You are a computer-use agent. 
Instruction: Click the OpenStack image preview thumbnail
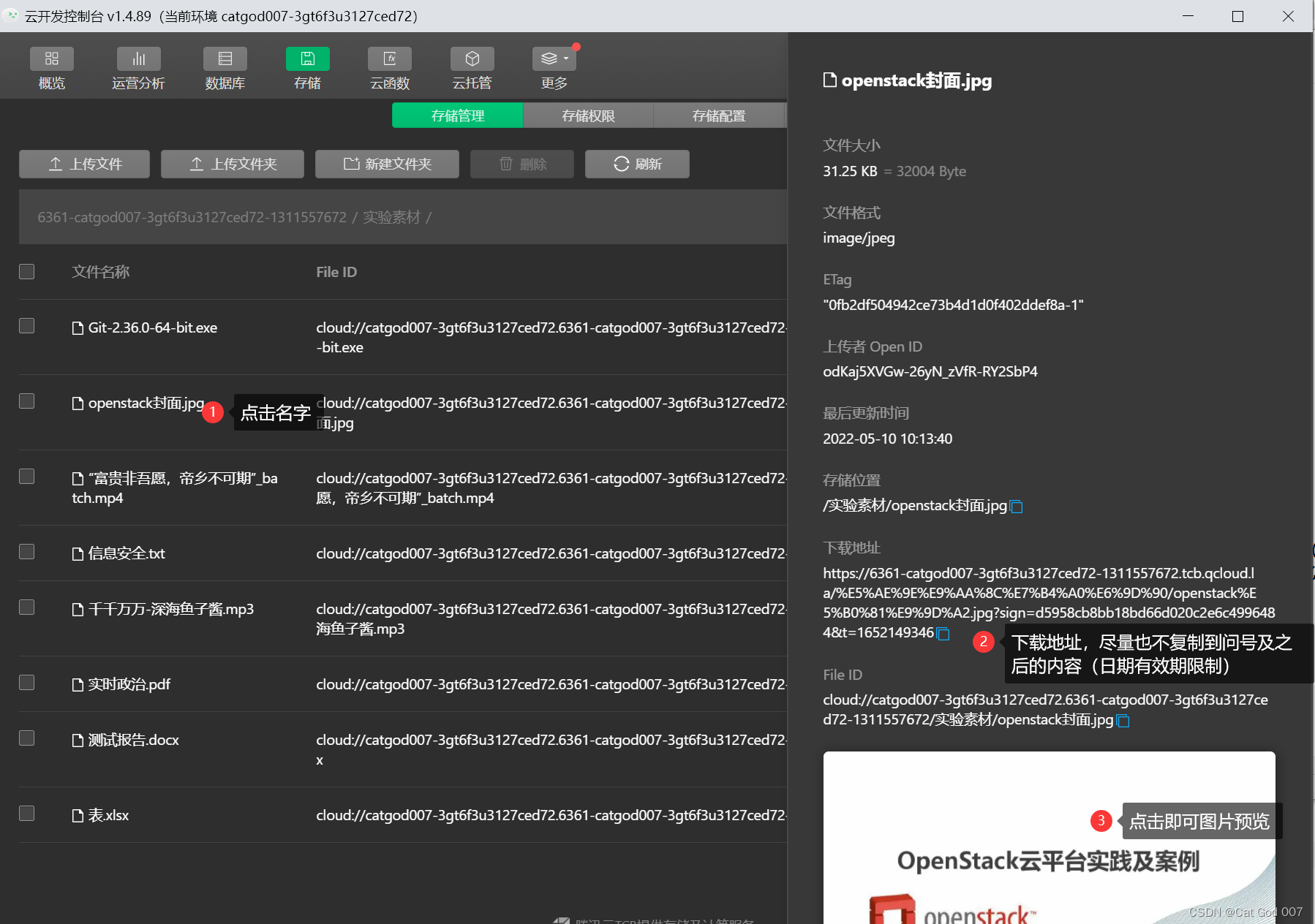[x=1049, y=838]
